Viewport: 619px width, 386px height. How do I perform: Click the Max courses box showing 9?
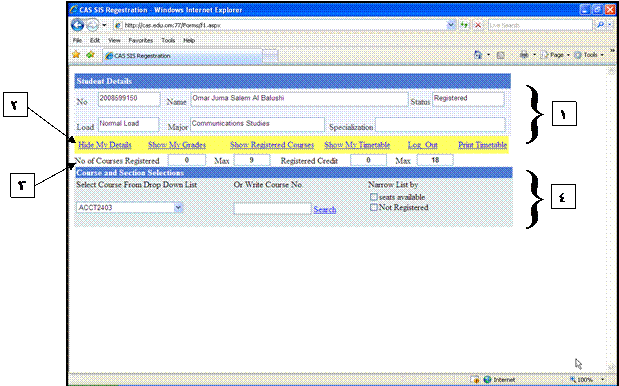[x=252, y=160]
